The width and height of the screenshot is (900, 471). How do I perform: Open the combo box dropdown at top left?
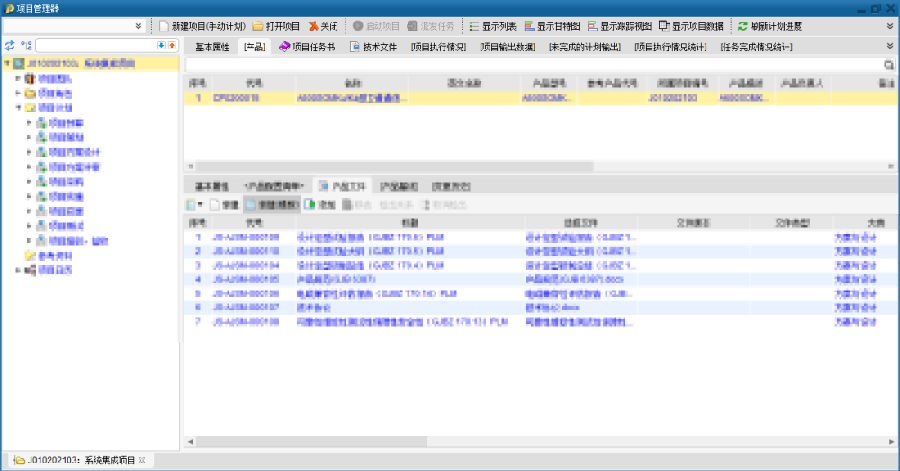coord(137,25)
